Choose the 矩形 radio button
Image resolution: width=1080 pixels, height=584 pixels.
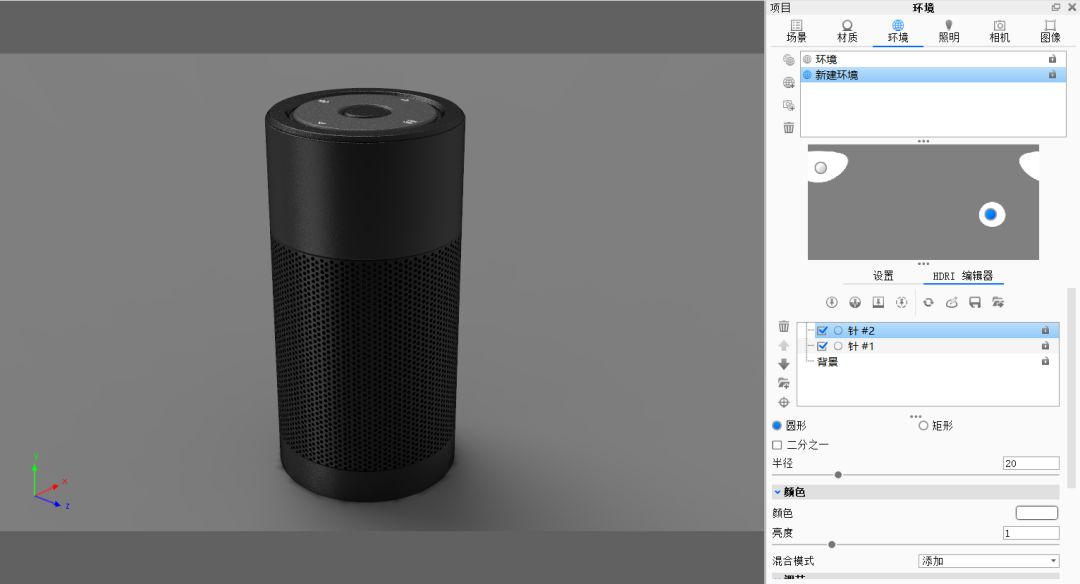tap(923, 426)
